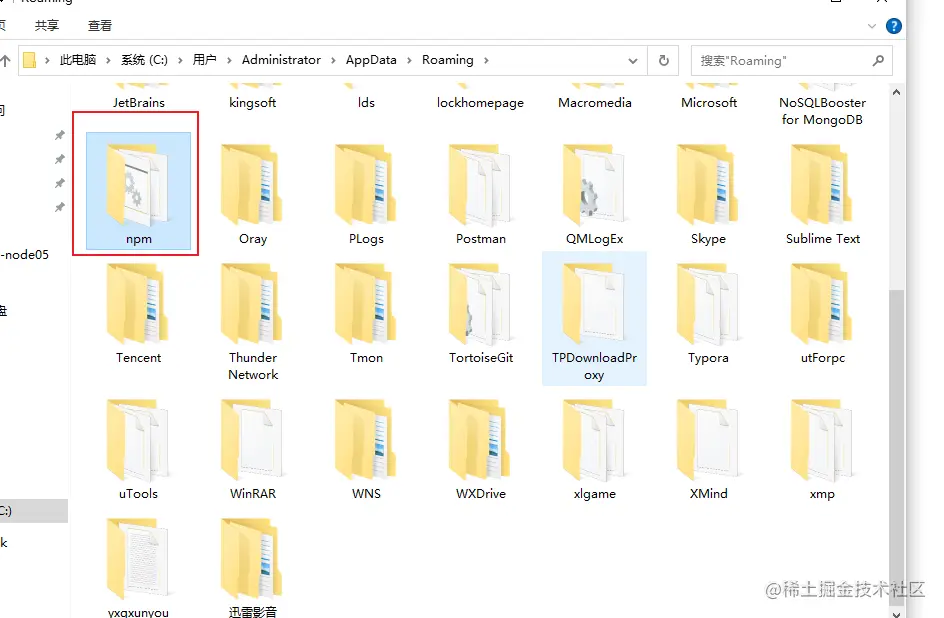Select the WNS folder icon
944x618 pixels.
coord(365,440)
